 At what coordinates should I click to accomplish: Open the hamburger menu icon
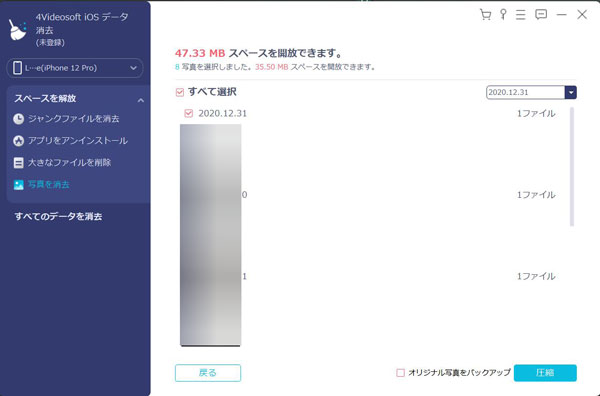pos(520,15)
